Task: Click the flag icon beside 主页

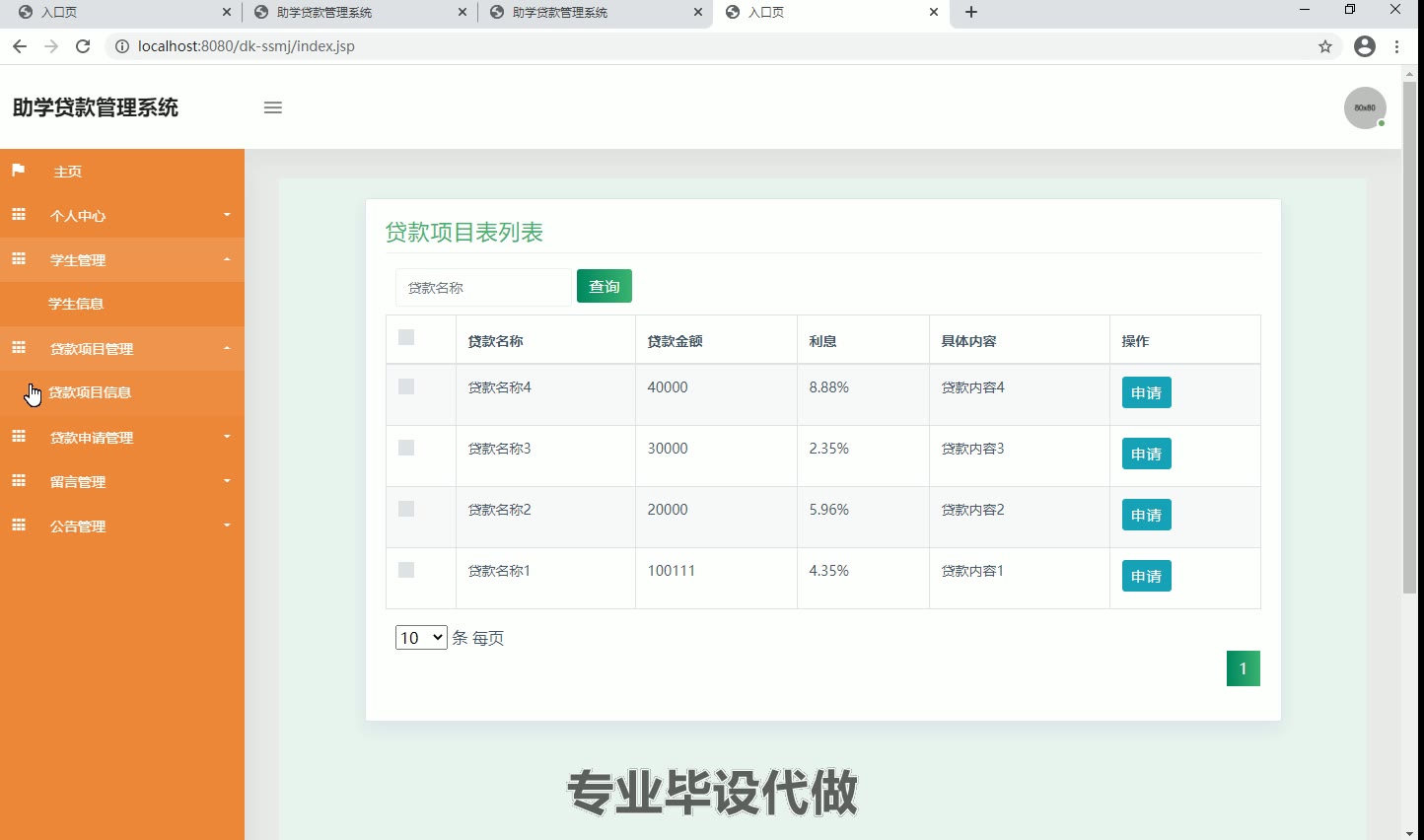Action: [18, 171]
